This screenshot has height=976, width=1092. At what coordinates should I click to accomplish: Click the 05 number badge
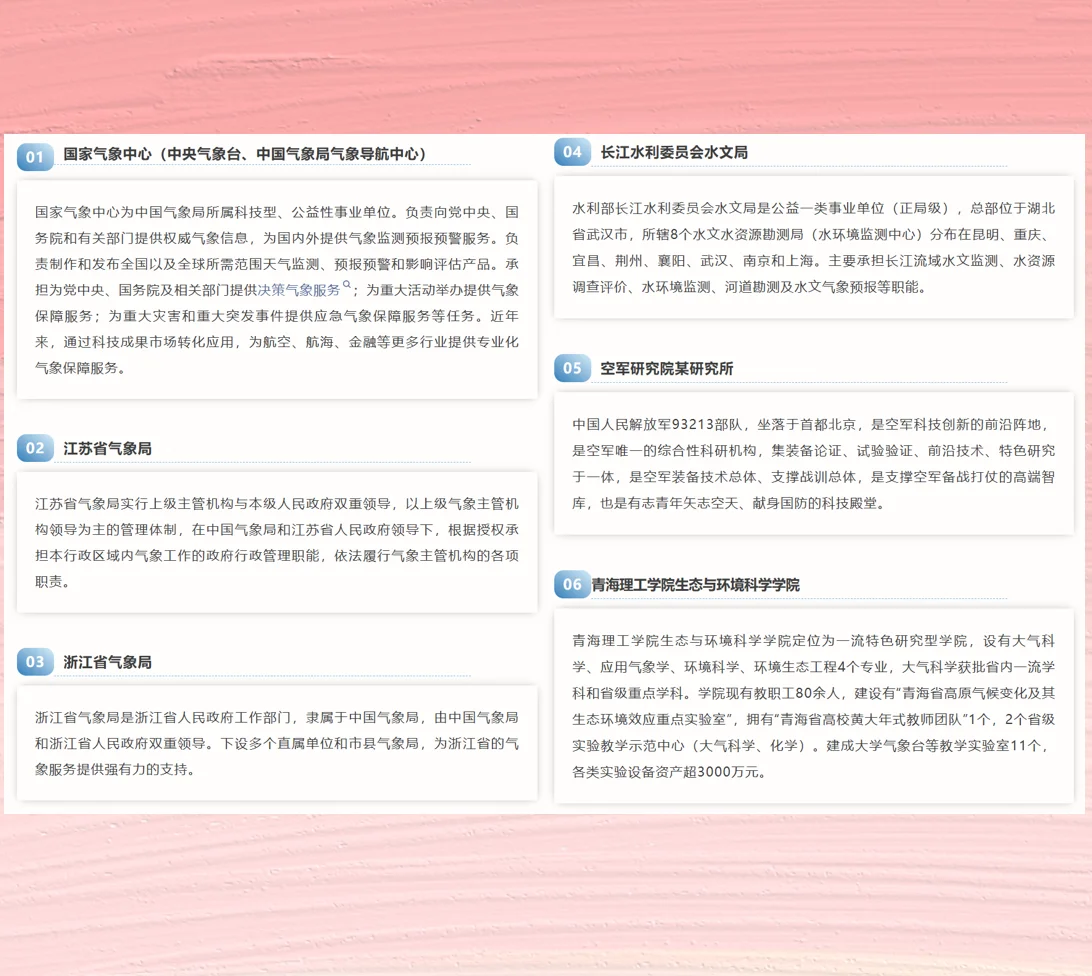(x=572, y=368)
